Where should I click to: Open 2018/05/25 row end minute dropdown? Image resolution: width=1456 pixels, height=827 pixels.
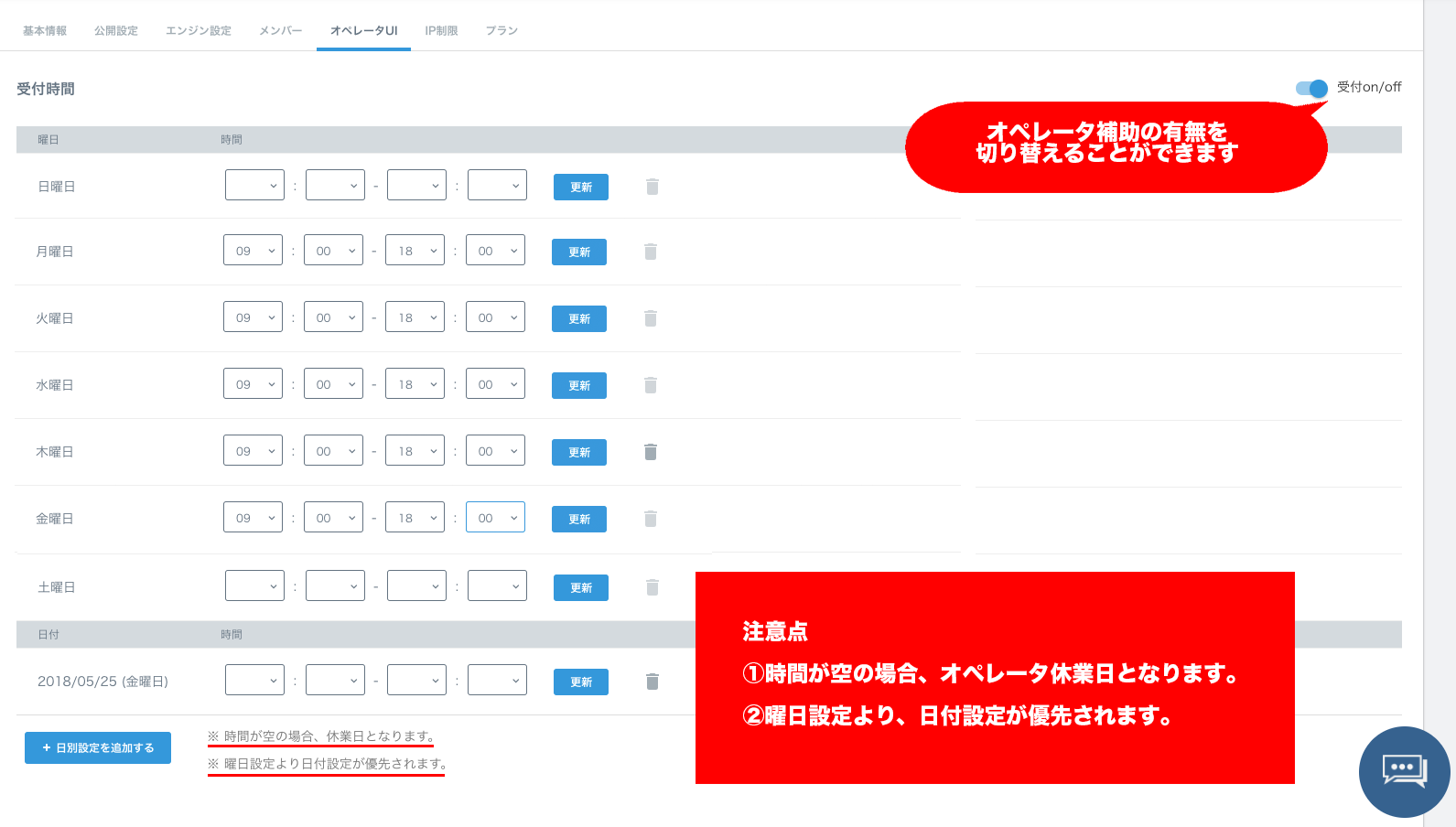(497, 680)
